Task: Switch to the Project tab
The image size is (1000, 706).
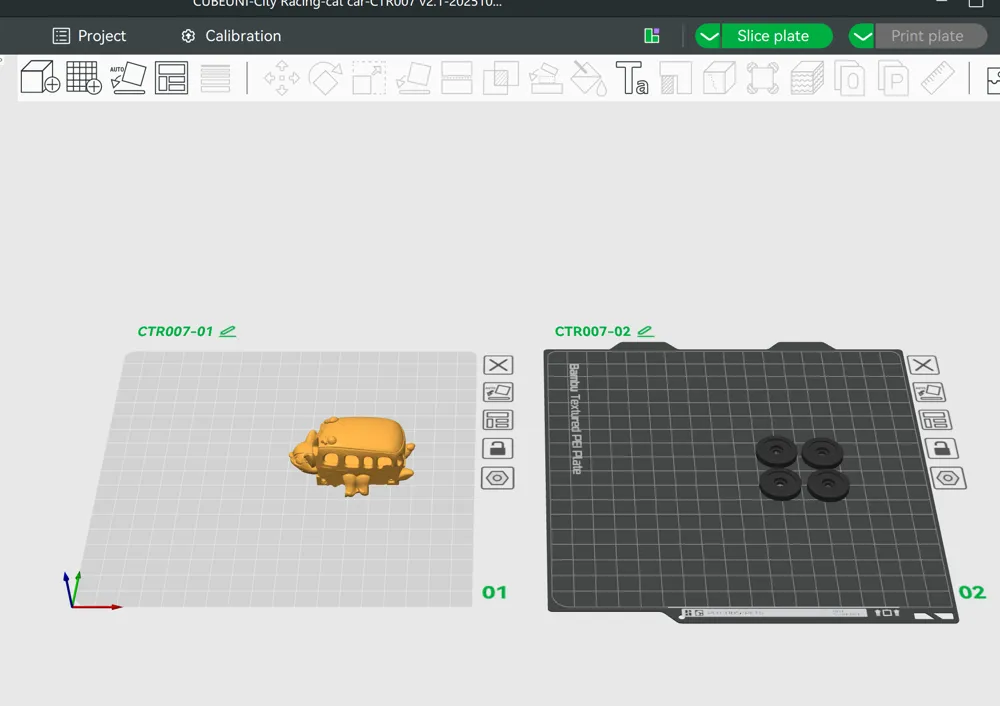Action: pos(89,36)
